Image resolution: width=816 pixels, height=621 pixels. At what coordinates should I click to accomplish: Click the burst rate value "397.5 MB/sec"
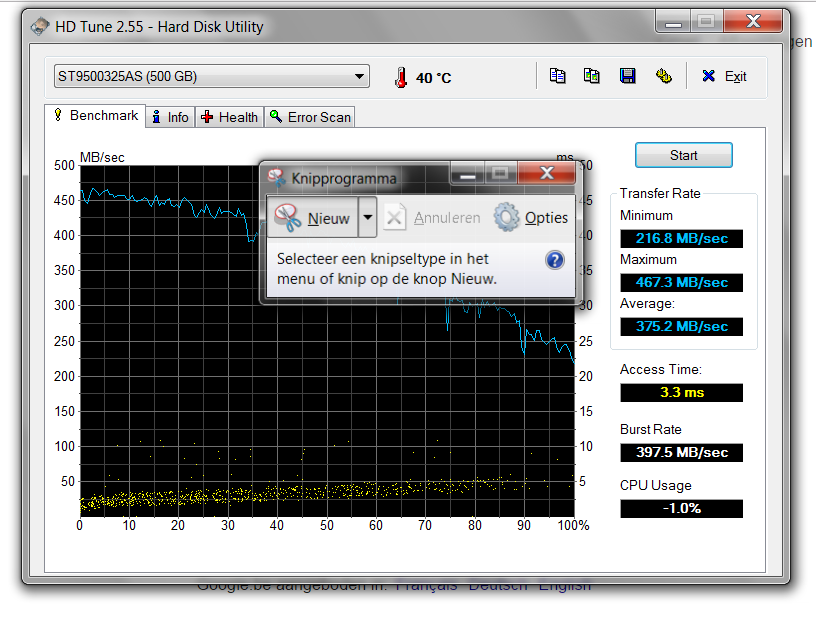(x=681, y=452)
